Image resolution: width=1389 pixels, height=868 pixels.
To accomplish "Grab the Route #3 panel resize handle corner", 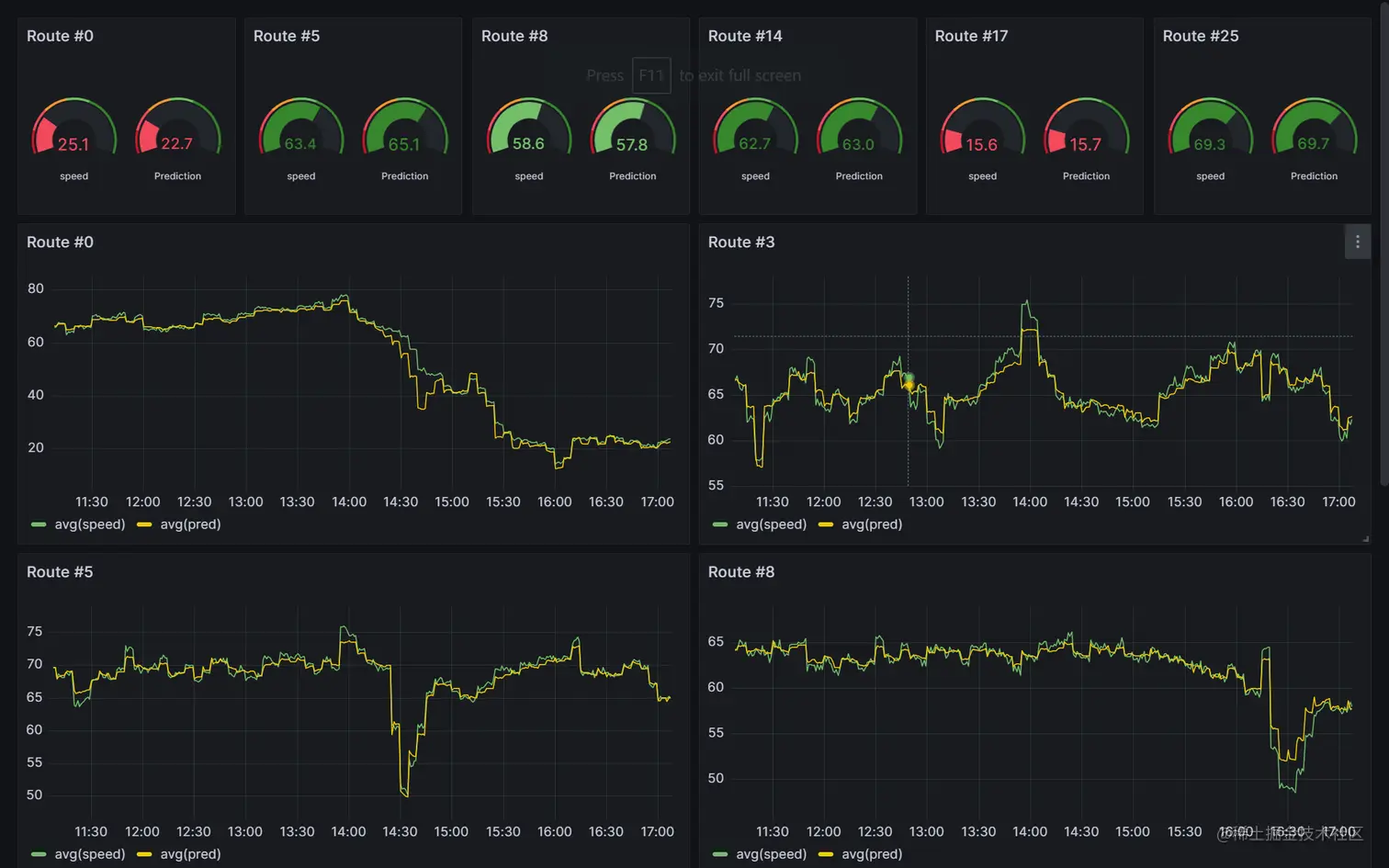I will coord(1365,539).
